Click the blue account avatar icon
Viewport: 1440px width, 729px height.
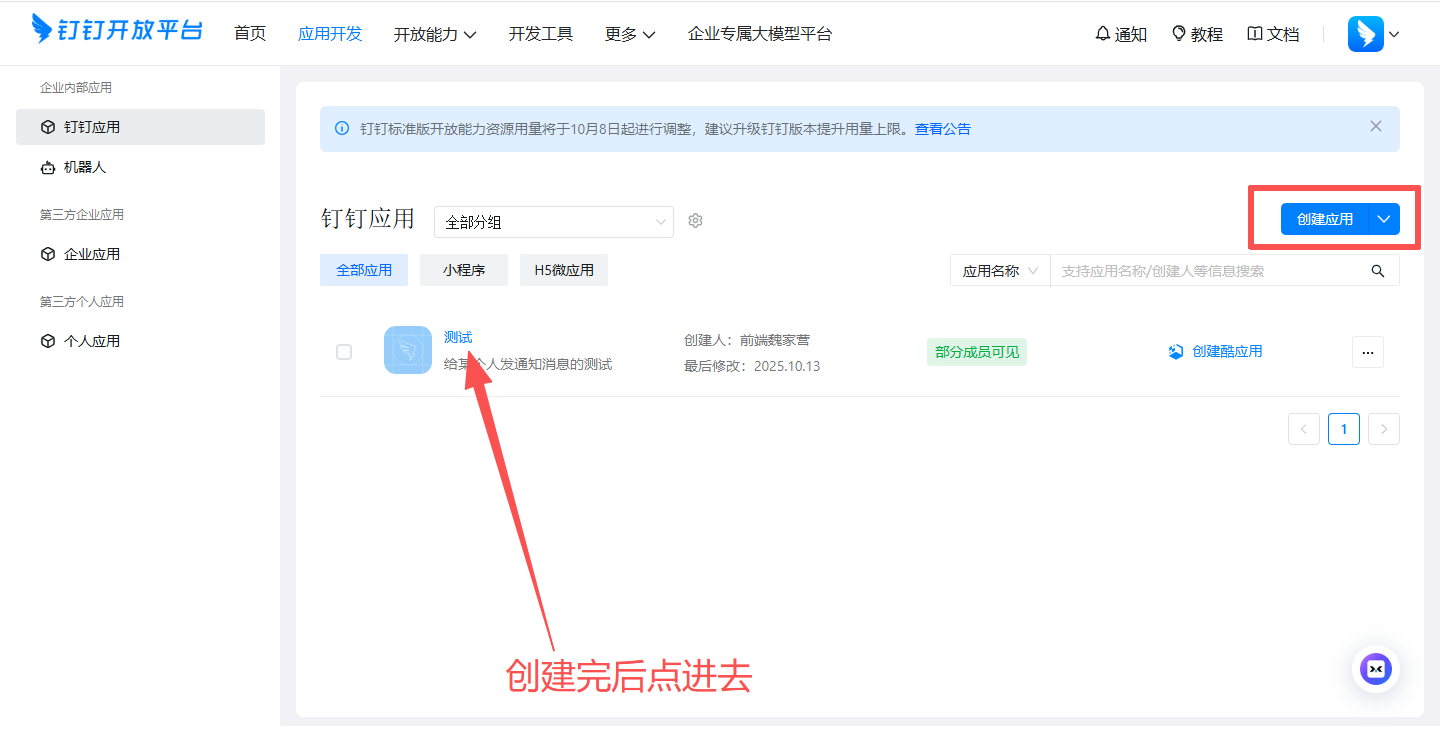coord(1365,34)
